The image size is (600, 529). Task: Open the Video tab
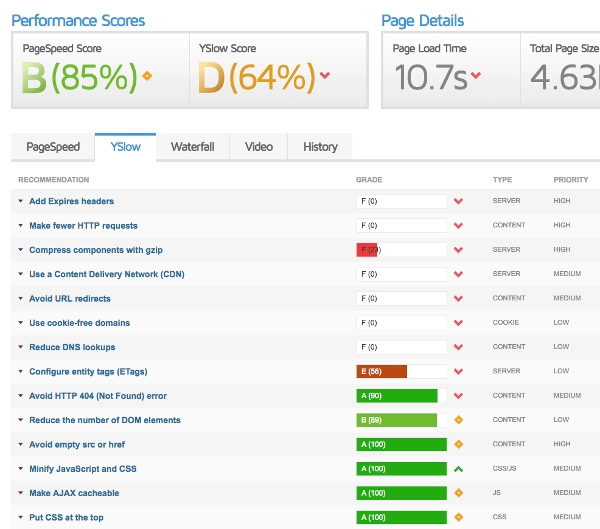point(259,147)
